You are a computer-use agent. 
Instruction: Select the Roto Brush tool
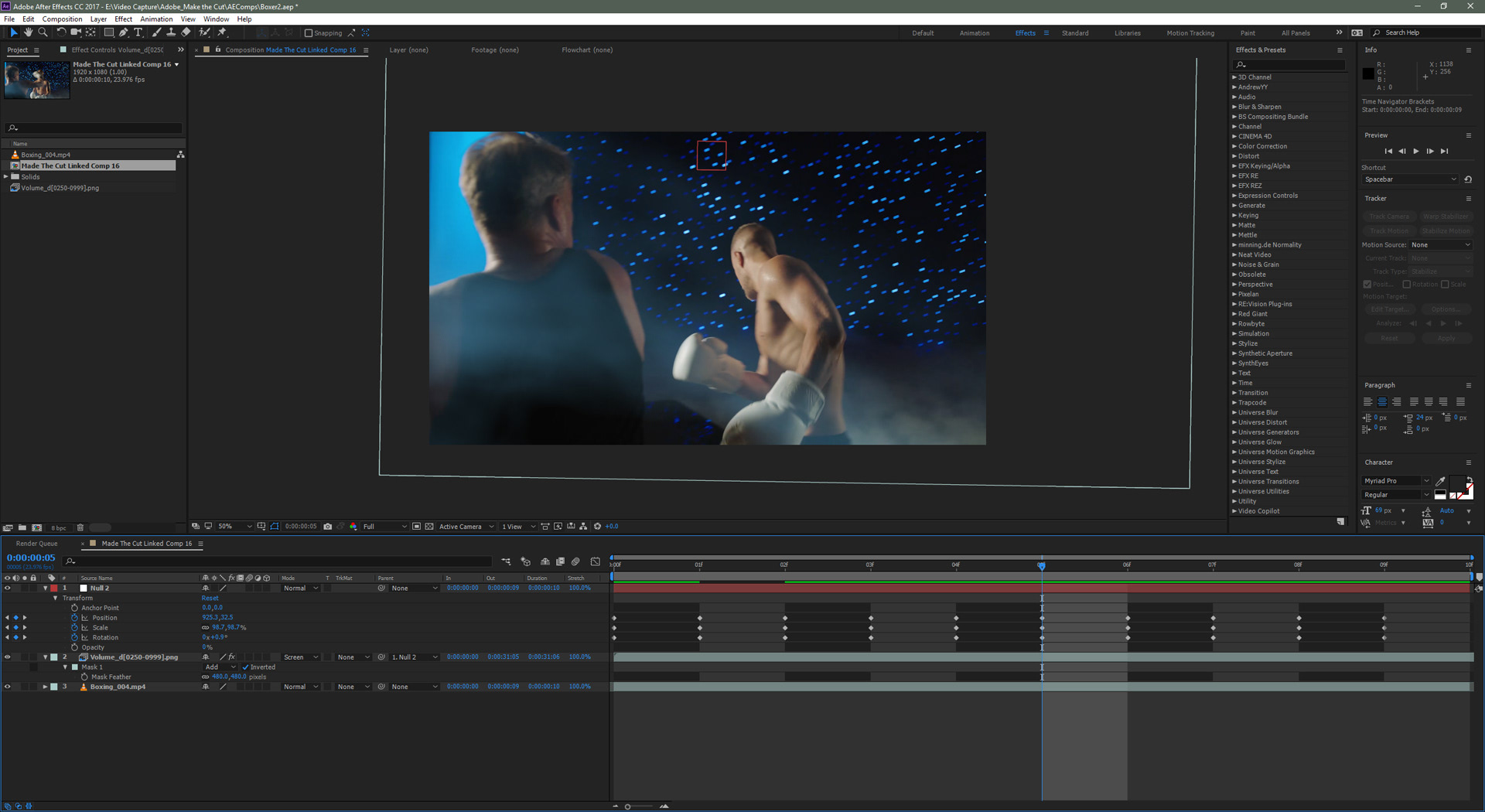point(205,32)
